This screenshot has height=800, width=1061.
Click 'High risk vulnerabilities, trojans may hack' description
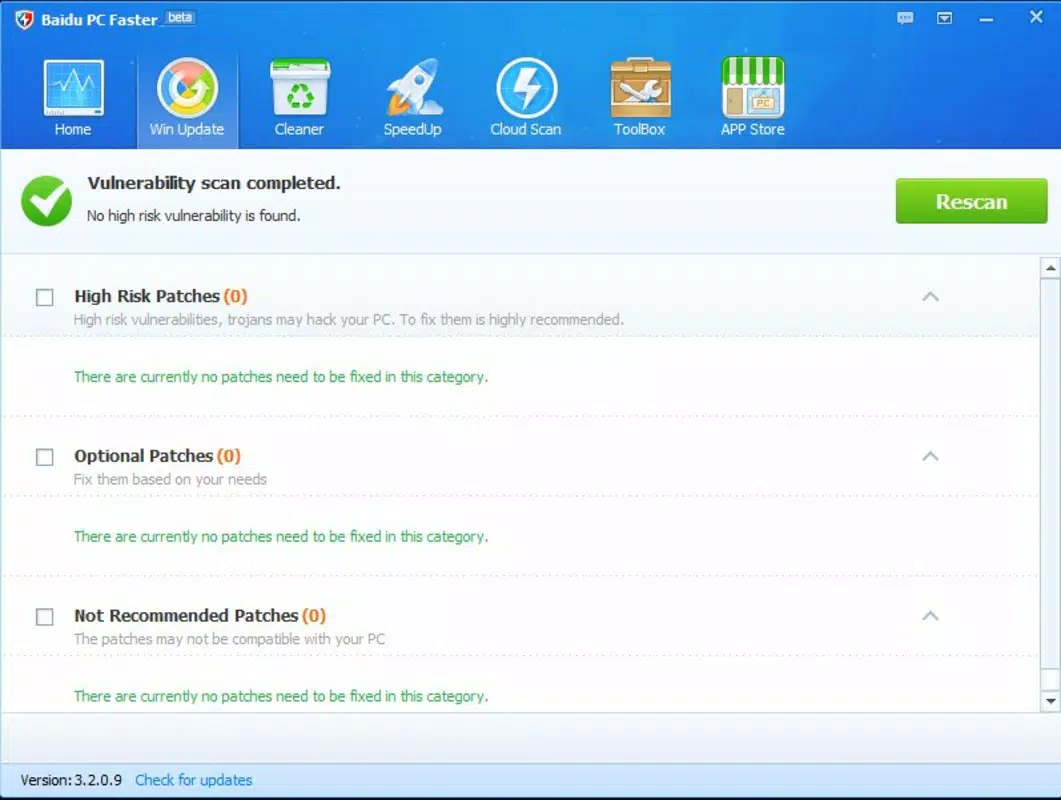348,319
